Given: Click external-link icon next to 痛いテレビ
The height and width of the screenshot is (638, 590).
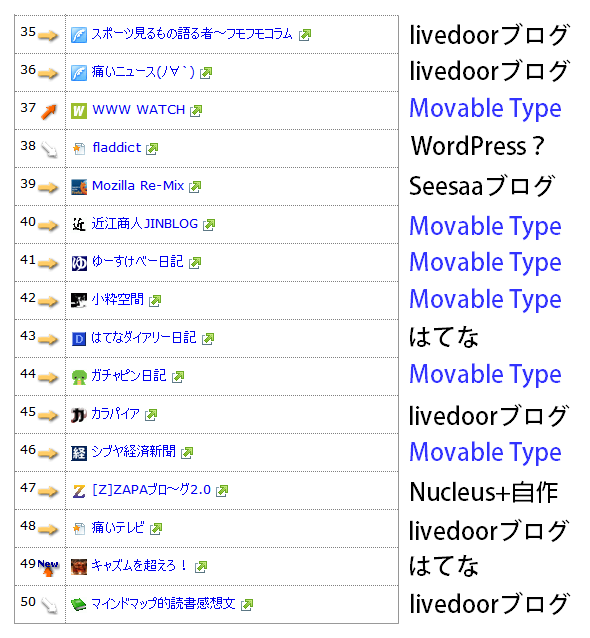Looking at the screenshot, I should pos(156,529).
